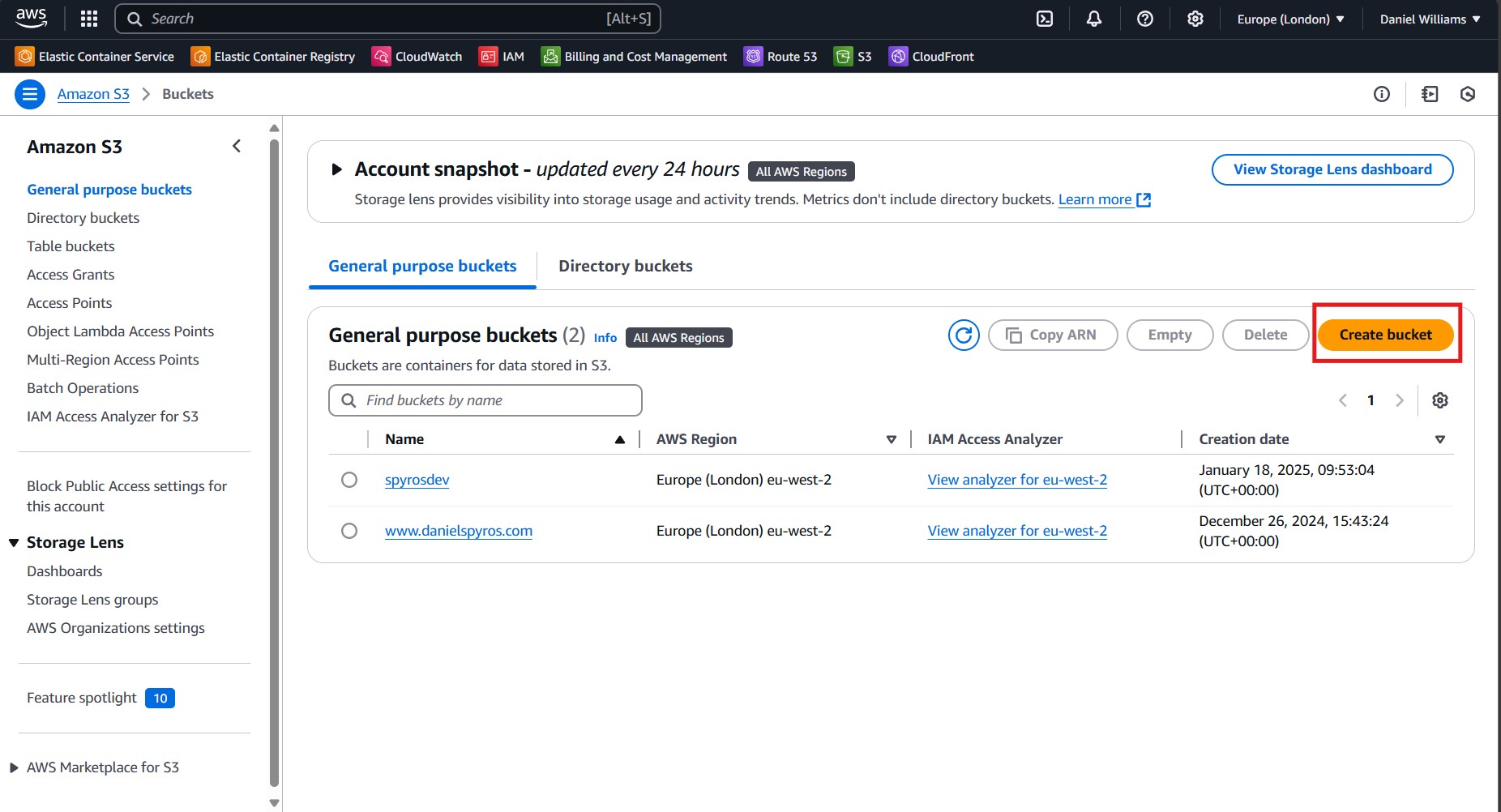Viewport: 1501px width, 812px height.
Task: Refresh the general purpose buckets list
Action: [964, 335]
